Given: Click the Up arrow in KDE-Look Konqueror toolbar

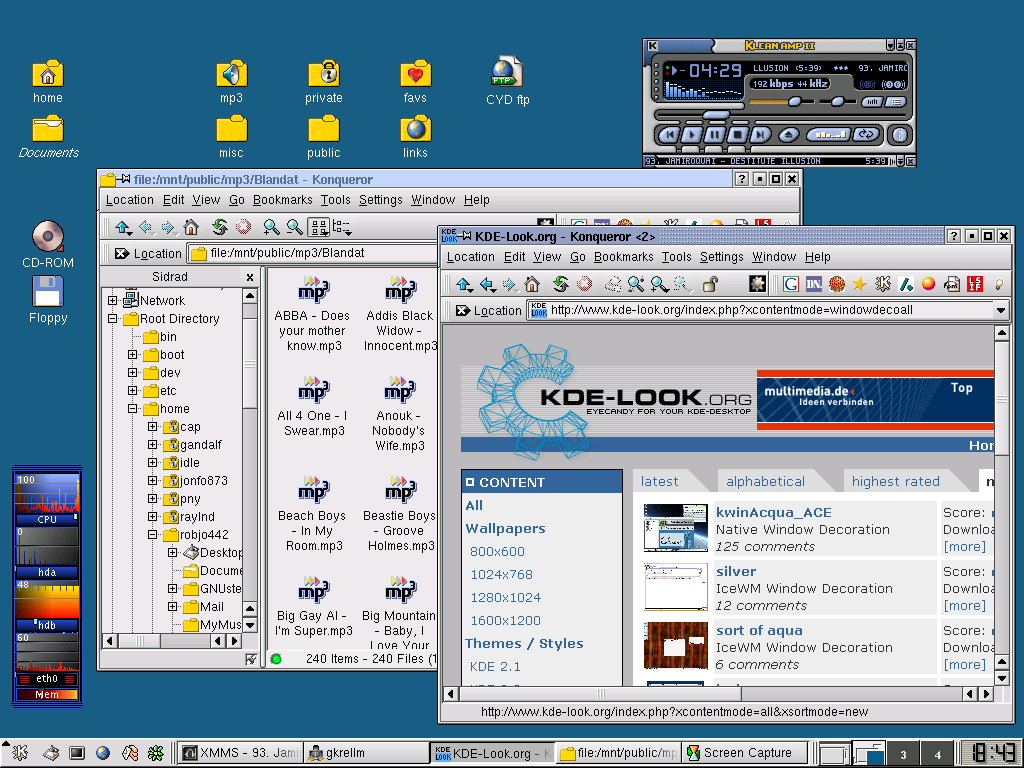Looking at the screenshot, I should 464,284.
